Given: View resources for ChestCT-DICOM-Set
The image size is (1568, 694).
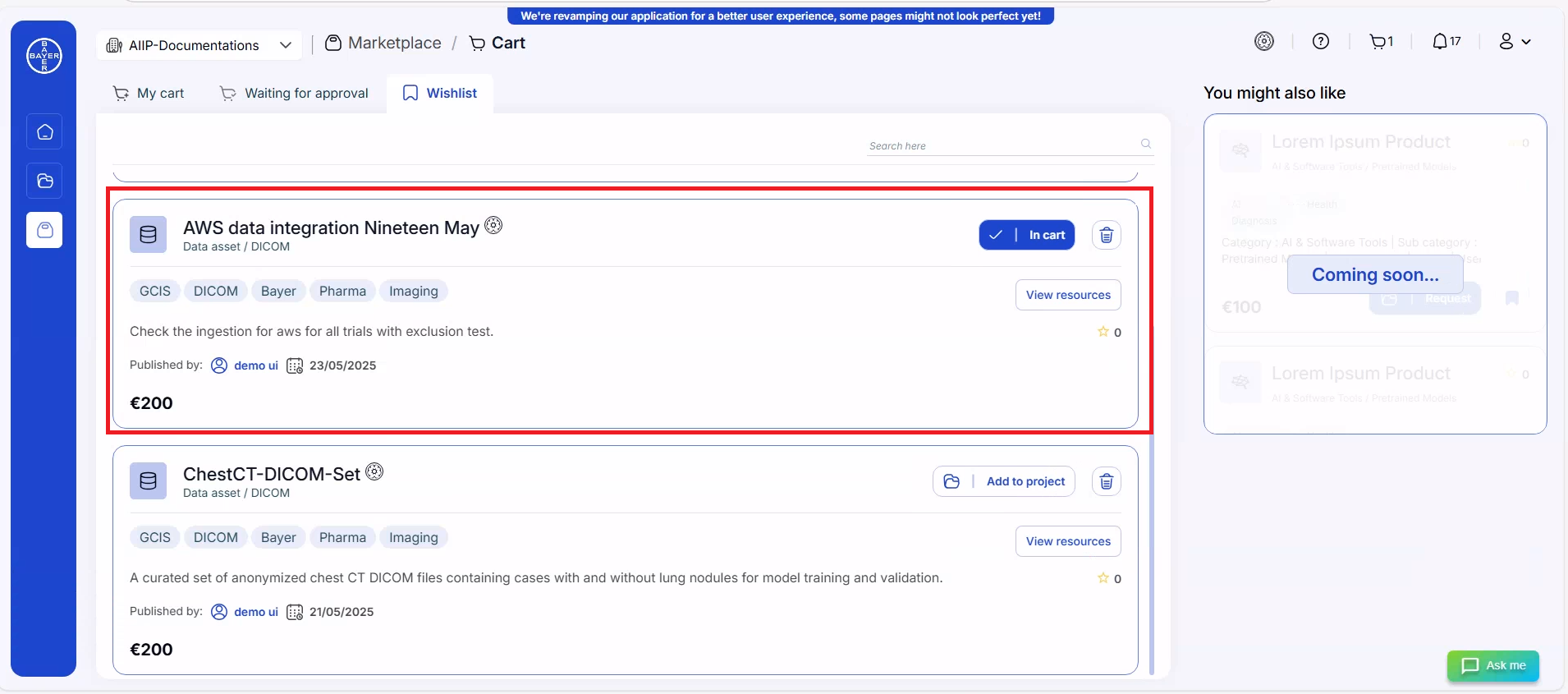Looking at the screenshot, I should click(x=1068, y=541).
